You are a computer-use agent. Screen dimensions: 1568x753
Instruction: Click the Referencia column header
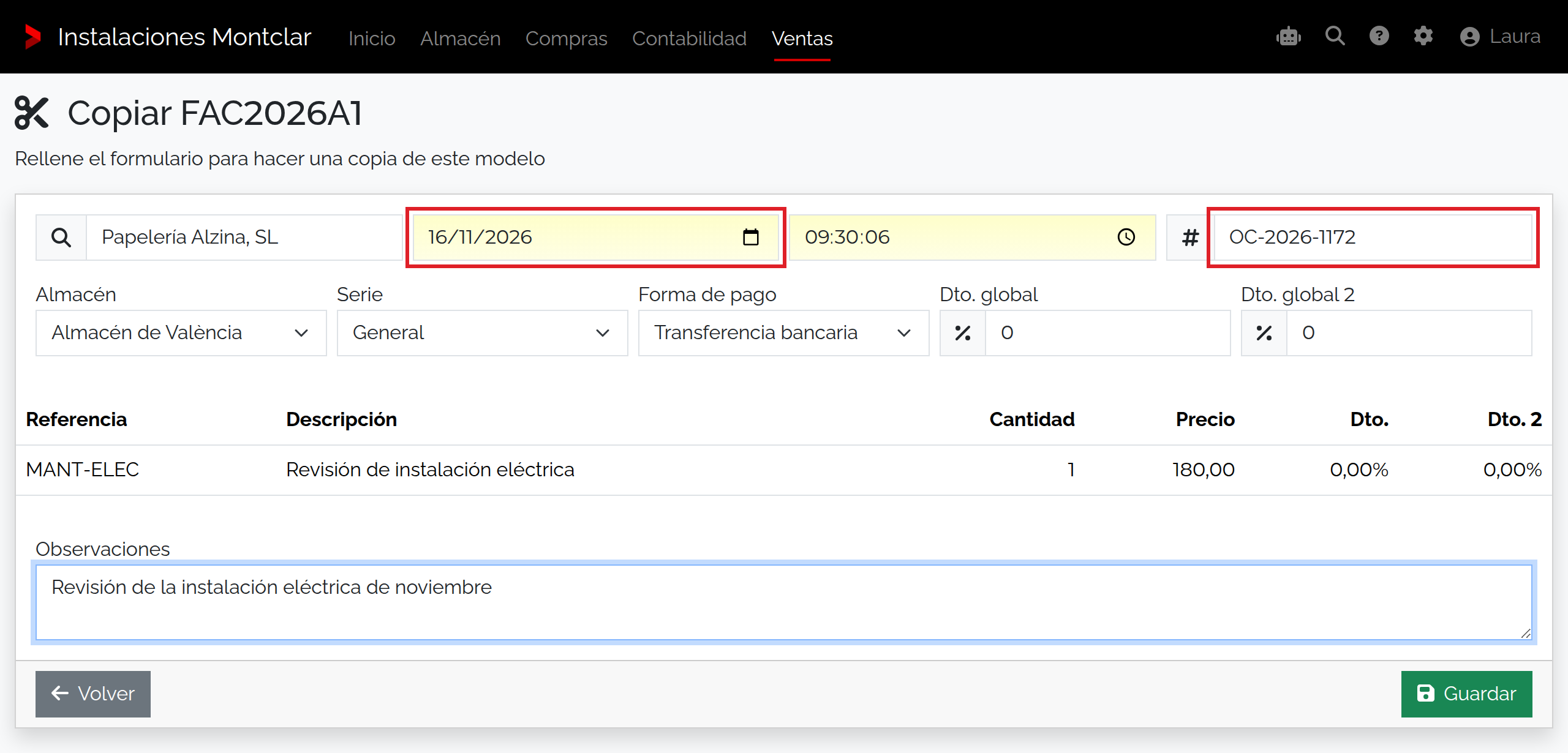pos(77,419)
